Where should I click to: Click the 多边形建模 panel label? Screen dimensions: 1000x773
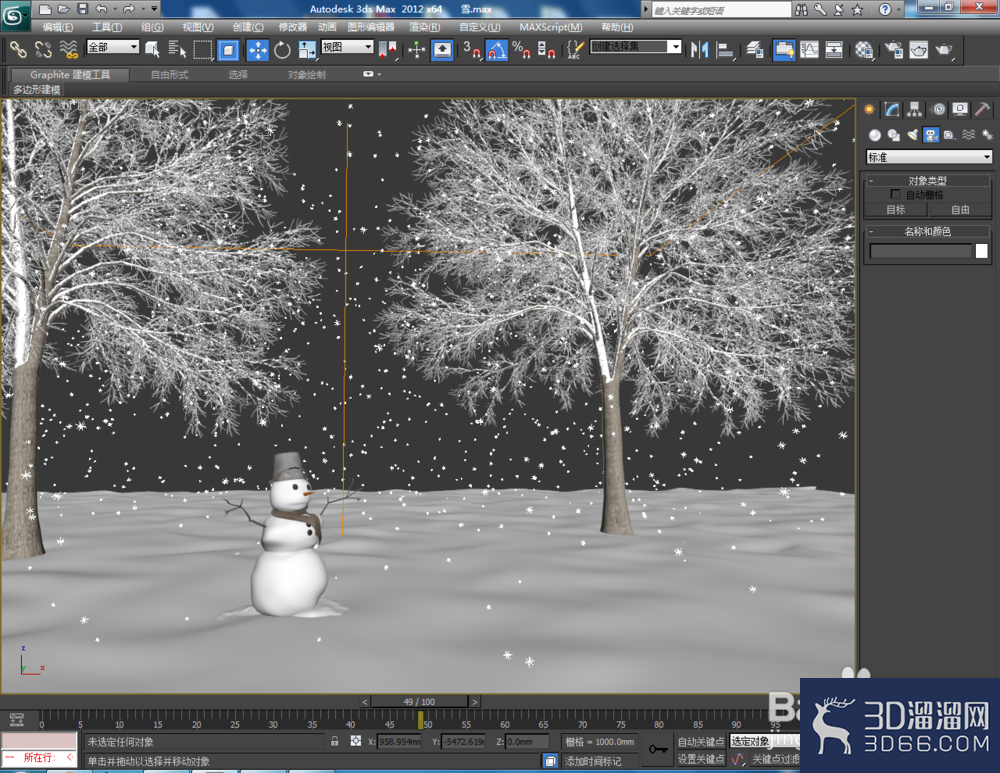[37, 89]
